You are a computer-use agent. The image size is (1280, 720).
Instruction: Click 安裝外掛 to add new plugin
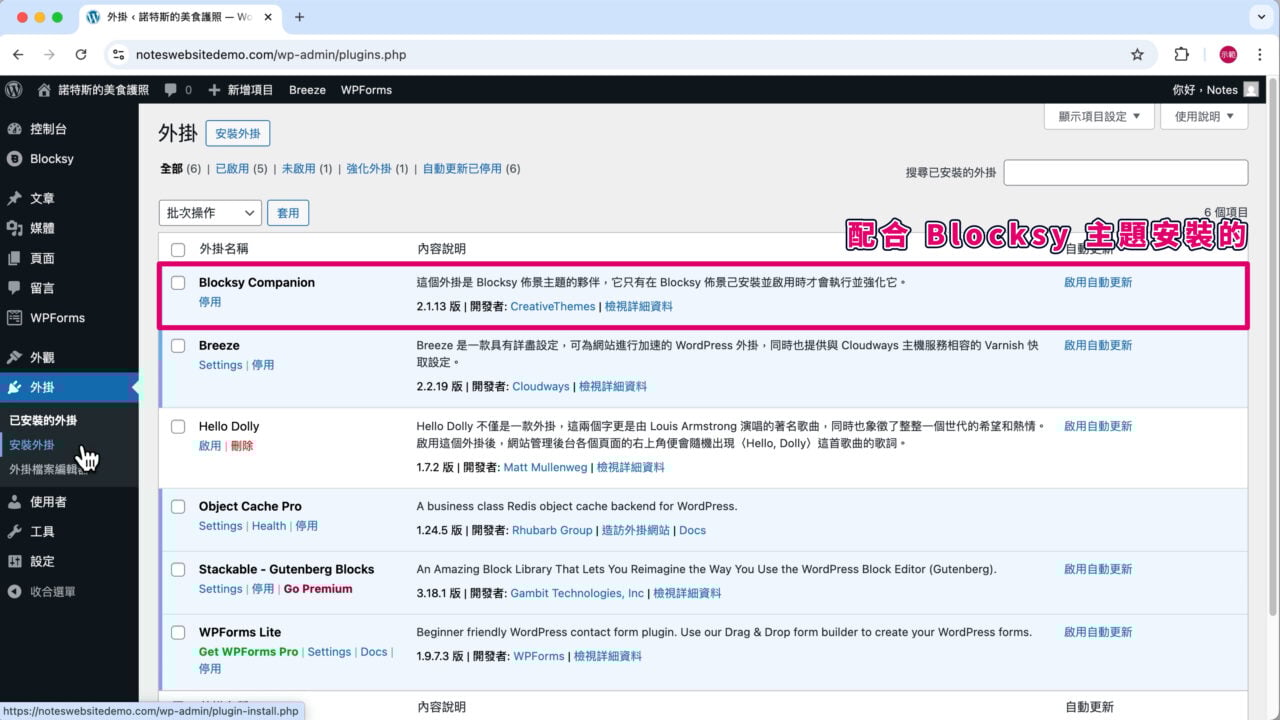click(237, 133)
